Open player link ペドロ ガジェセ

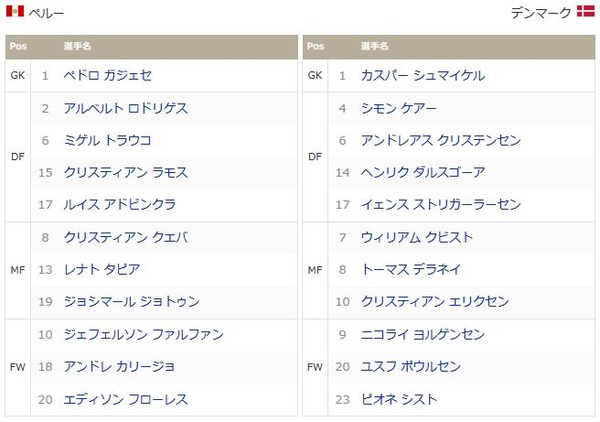tap(108, 75)
